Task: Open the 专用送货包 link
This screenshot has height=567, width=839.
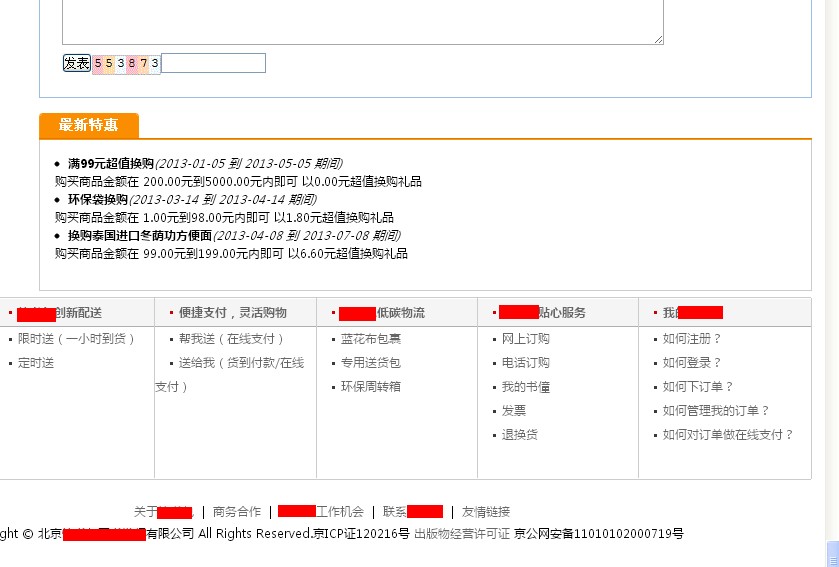Action: pyautogui.click(x=370, y=363)
